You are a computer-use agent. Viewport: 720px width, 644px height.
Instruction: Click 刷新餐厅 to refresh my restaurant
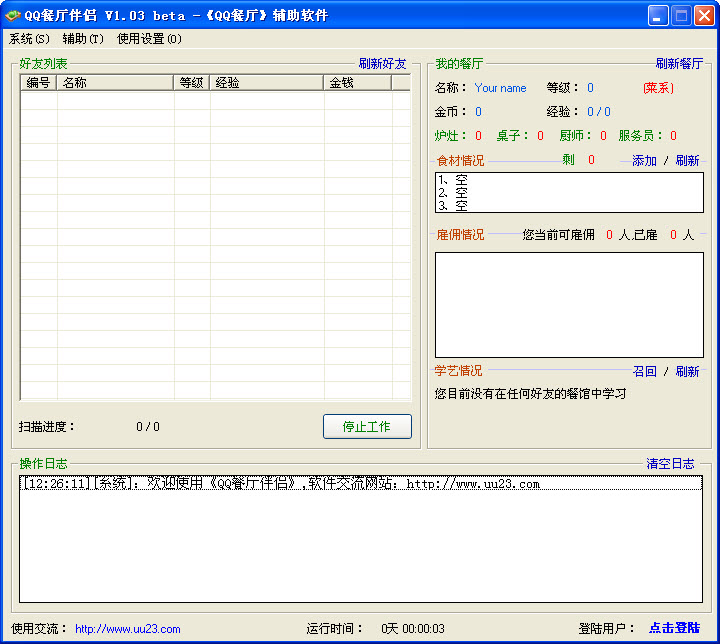coord(679,64)
